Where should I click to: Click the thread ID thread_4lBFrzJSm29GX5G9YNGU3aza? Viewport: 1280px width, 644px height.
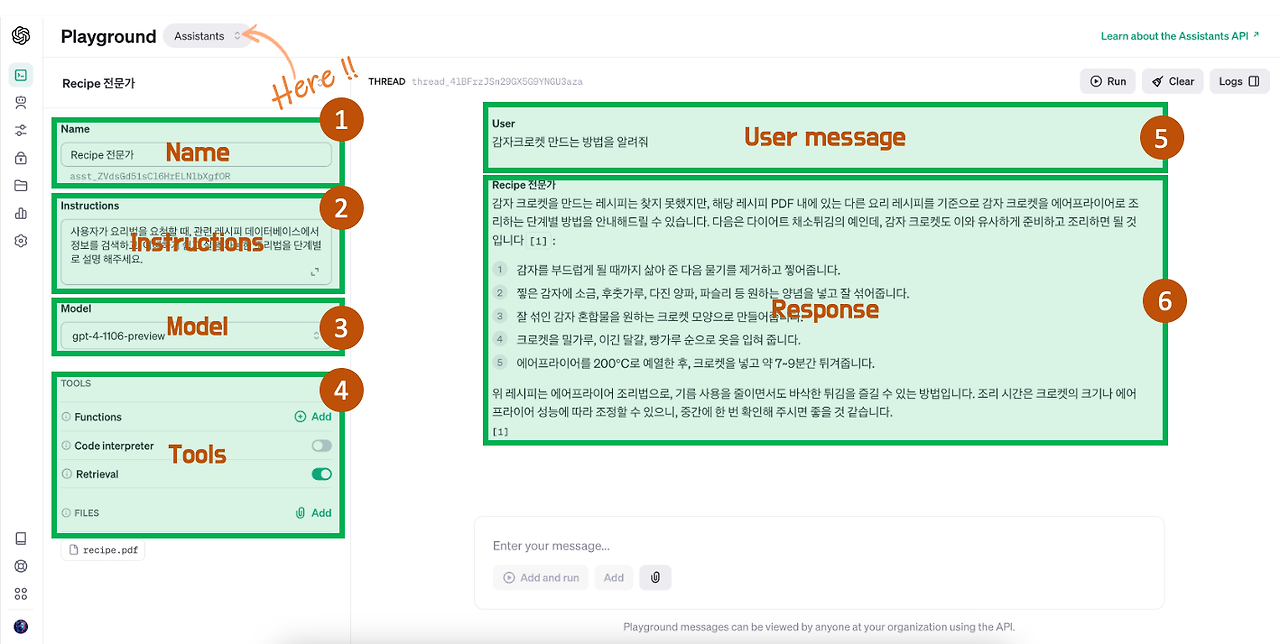(497, 81)
